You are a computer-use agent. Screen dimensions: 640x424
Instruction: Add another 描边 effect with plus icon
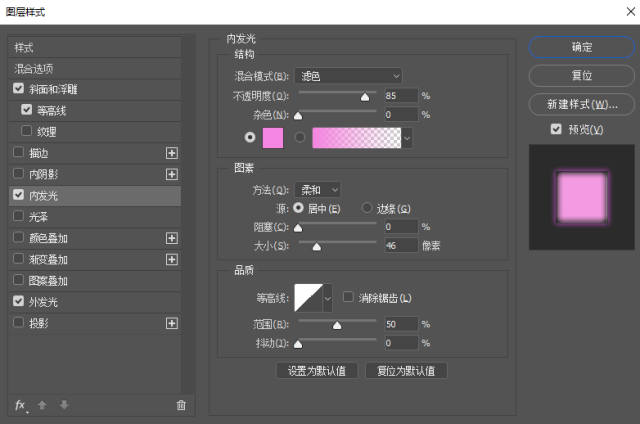tap(171, 153)
